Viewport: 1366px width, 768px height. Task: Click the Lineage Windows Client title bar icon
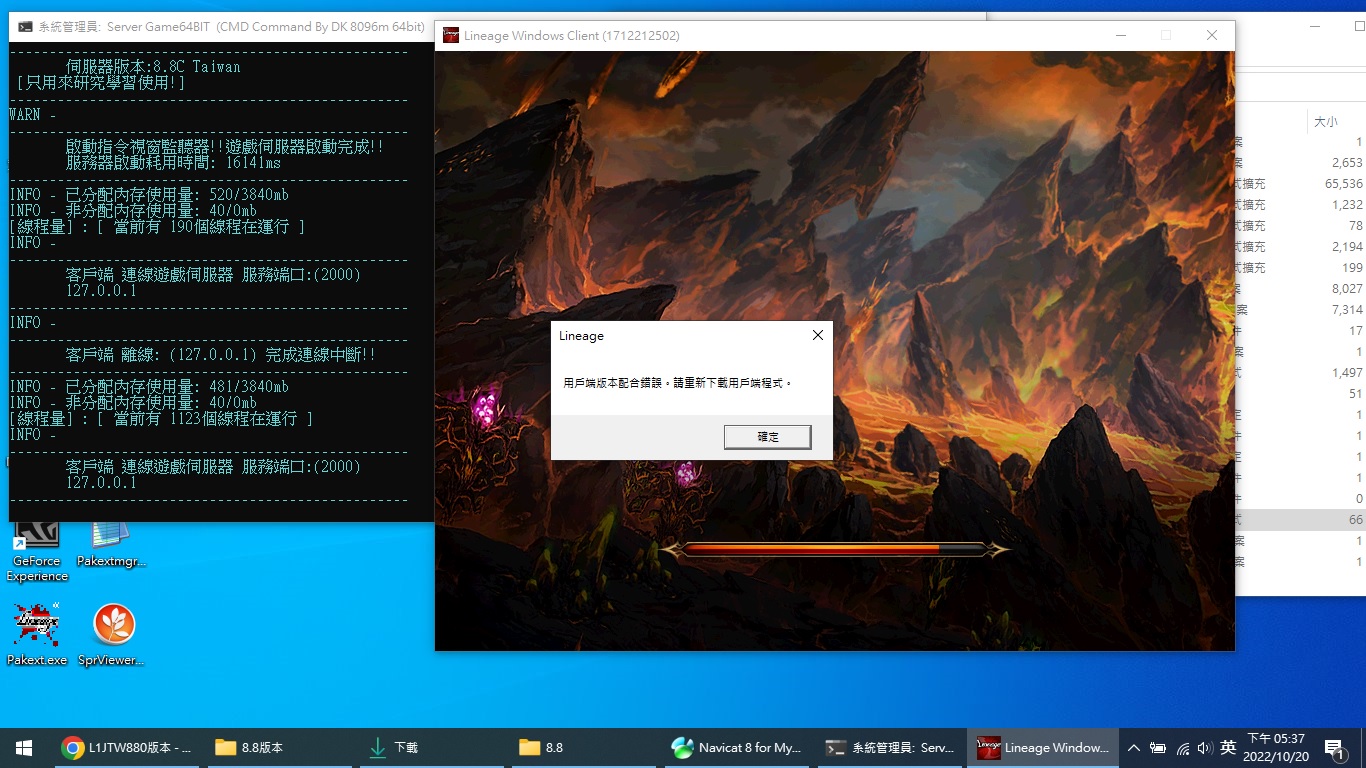(x=451, y=35)
